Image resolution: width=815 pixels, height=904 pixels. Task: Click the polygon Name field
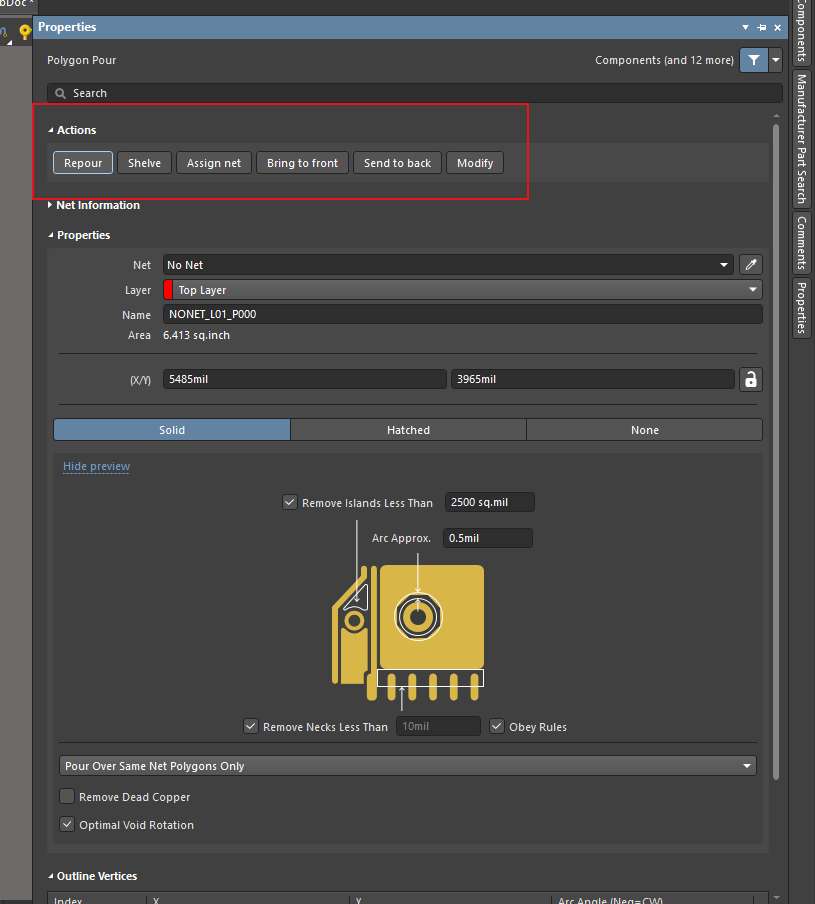pyautogui.click(x=463, y=314)
